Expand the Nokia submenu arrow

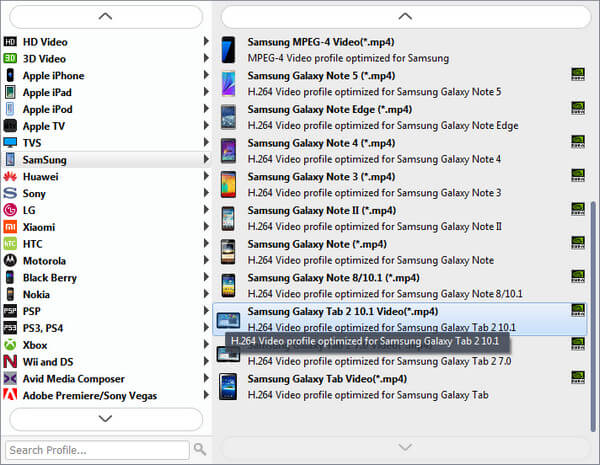206,294
